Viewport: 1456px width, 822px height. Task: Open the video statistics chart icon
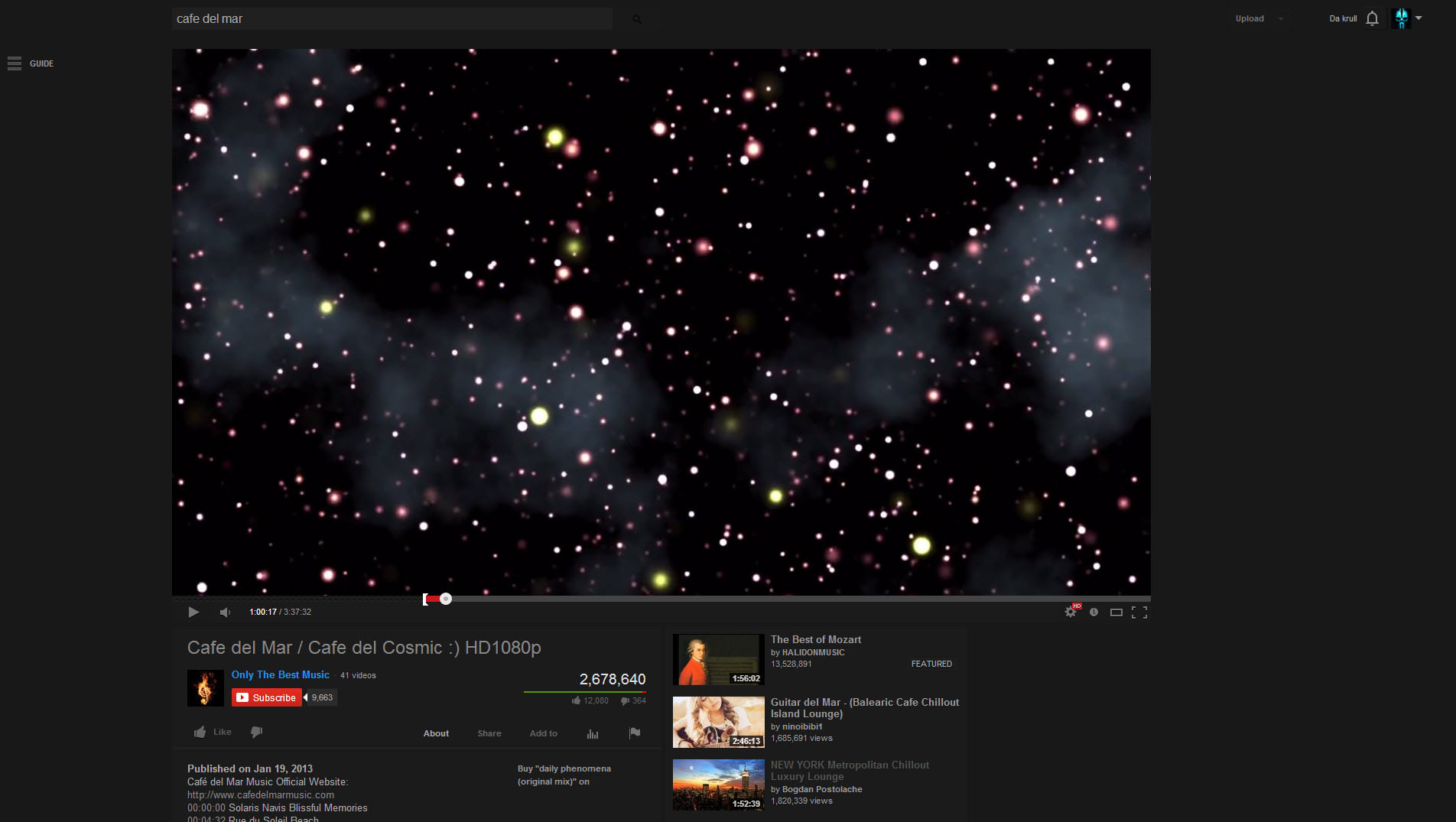[x=593, y=733]
